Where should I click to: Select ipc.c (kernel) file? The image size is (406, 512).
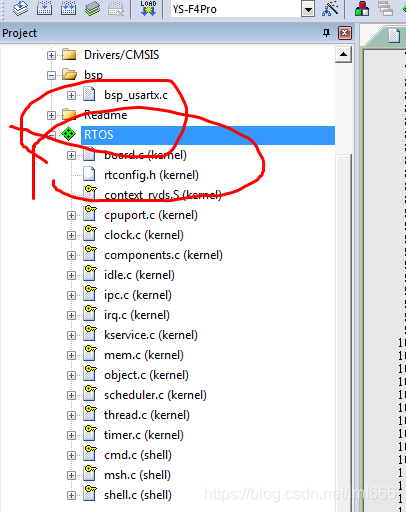(138, 295)
